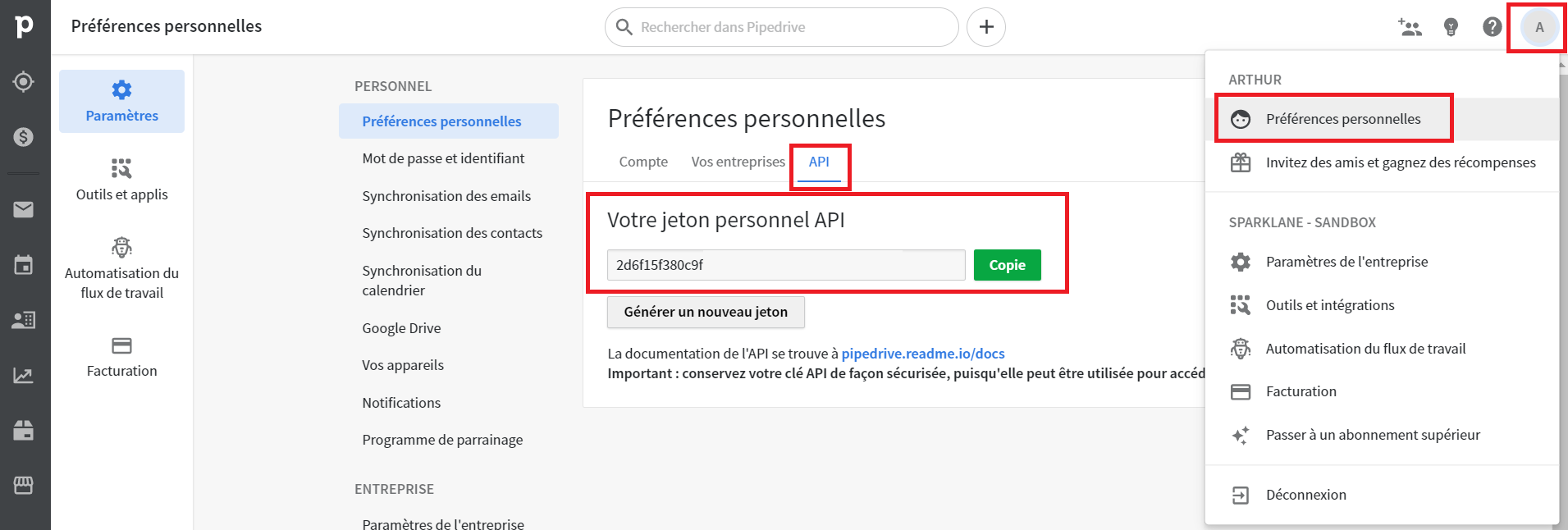Open Programme de parrainage settings
The image size is (1568, 530).
[x=442, y=440]
